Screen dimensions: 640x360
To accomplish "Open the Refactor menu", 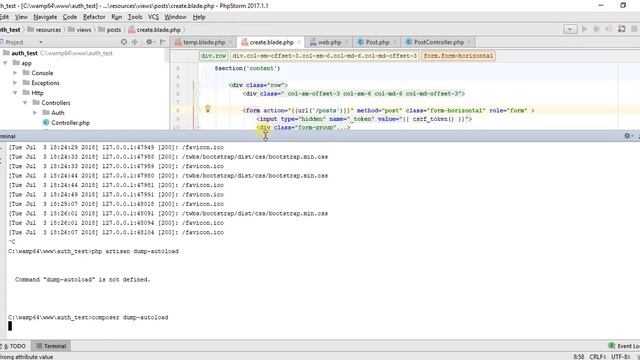I will [94, 17].
